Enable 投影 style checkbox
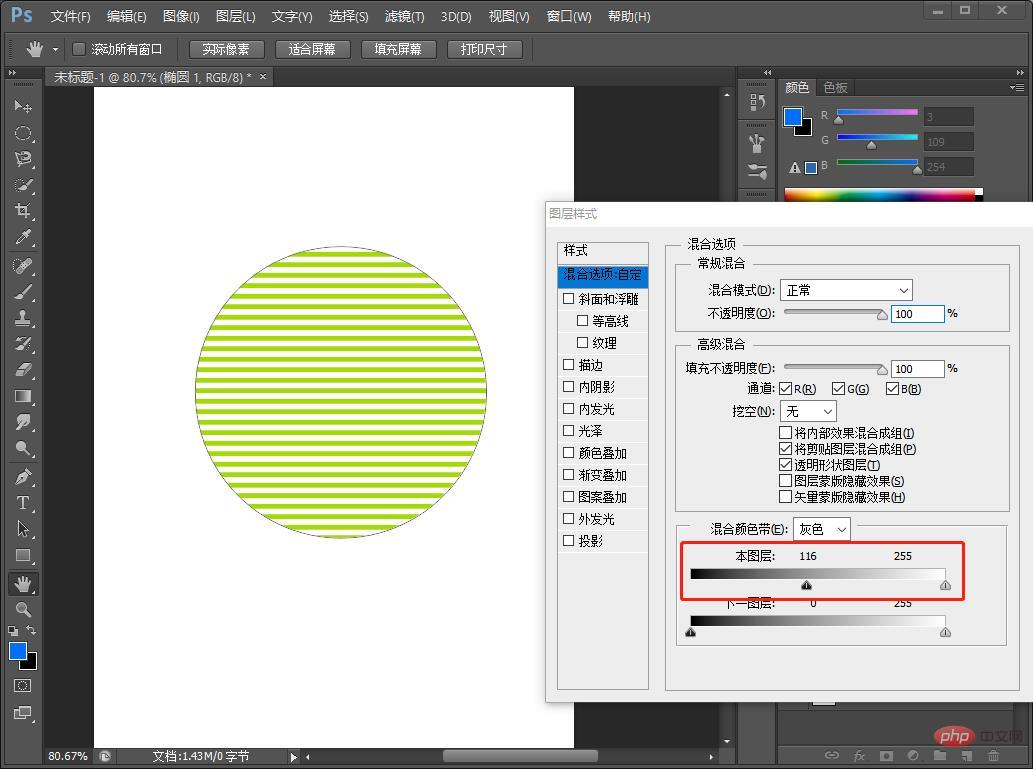The width and height of the screenshot is (1033, 769). [569, 540]
